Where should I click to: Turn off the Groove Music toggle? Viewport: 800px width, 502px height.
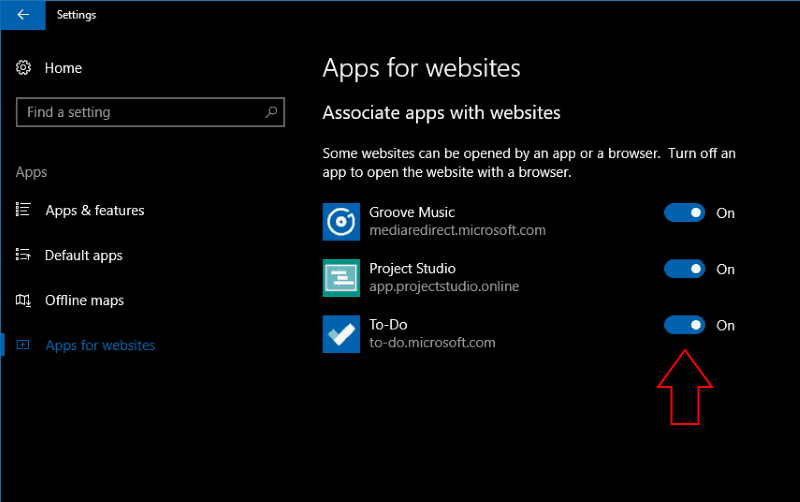(685, 213)
